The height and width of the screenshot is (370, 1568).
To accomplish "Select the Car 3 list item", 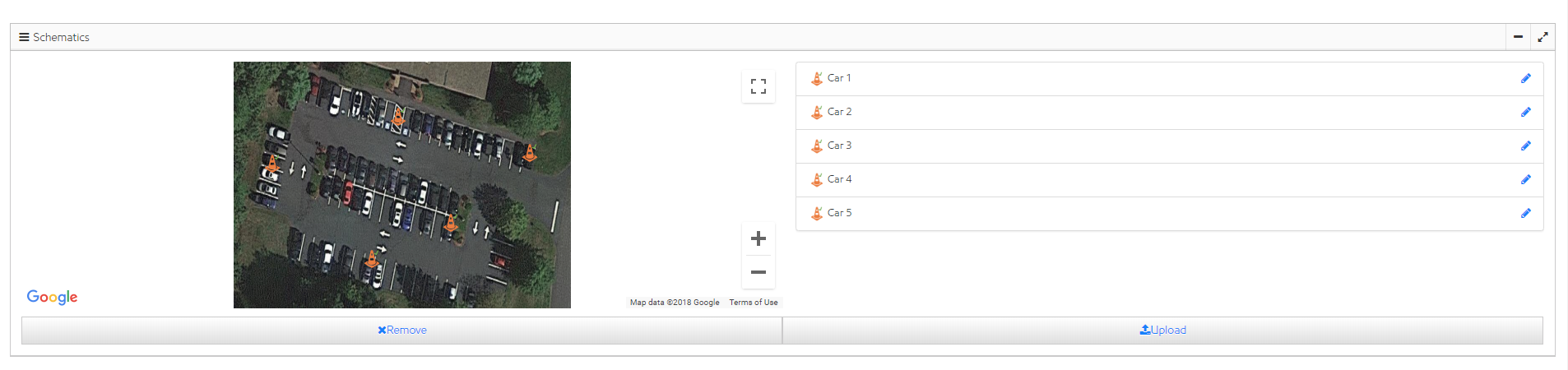I will pyautogui.click(x=839, y=146).
